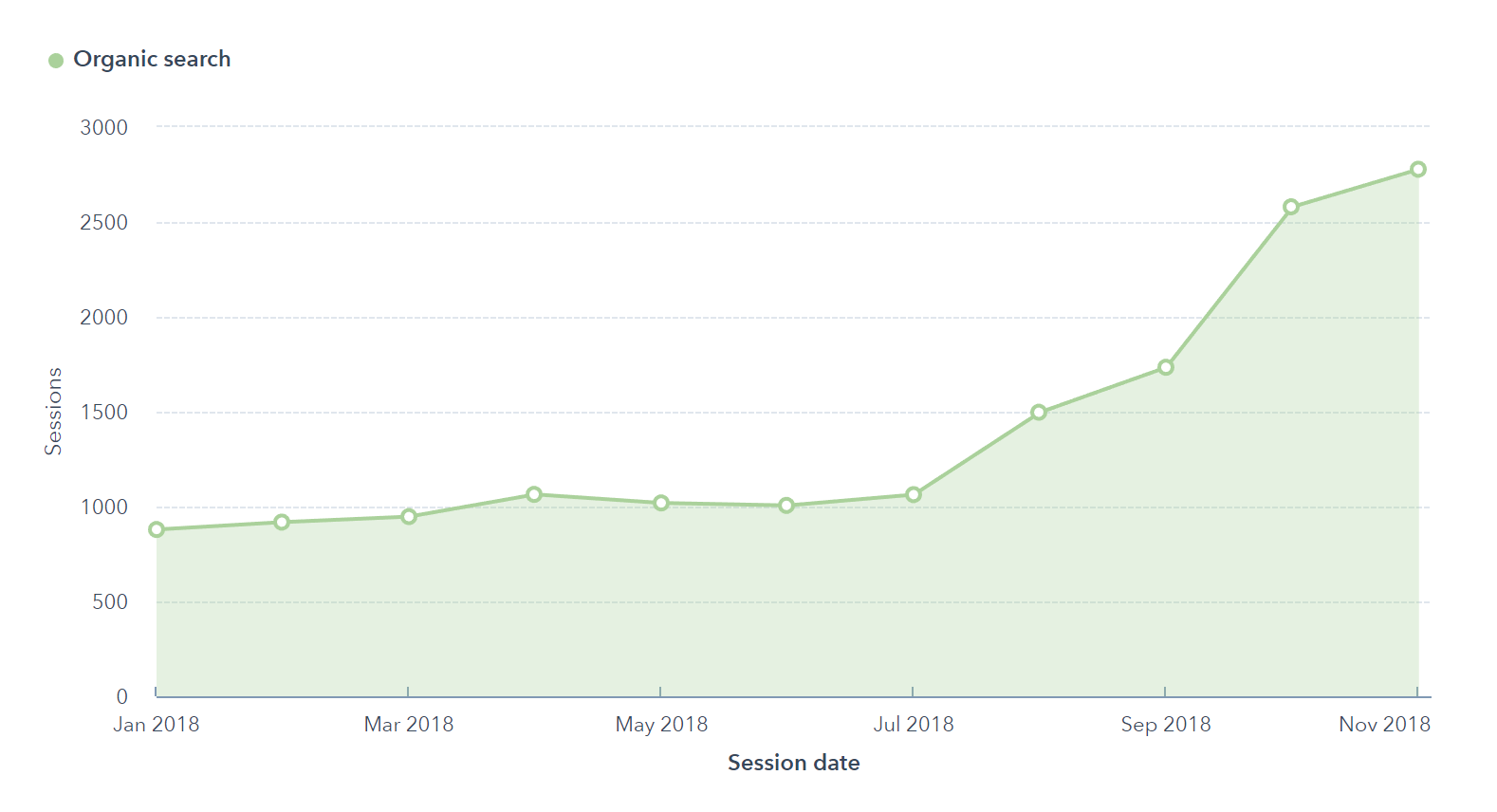Select the Aug 2018 data point at 1500
Screen dimensions: 1497x812
point(1039,413)
